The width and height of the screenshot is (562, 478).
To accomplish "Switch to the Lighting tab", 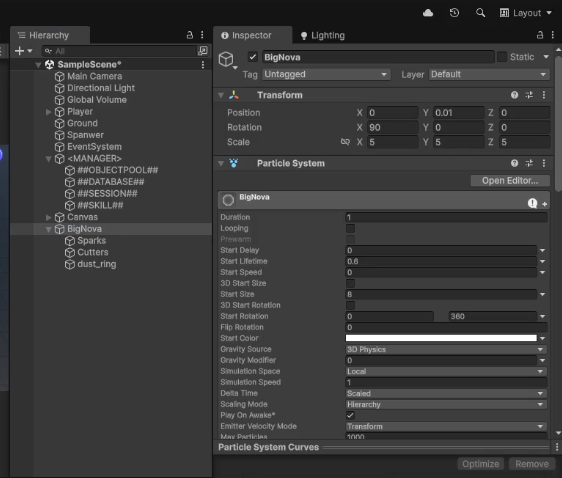I will coord(323,35).
